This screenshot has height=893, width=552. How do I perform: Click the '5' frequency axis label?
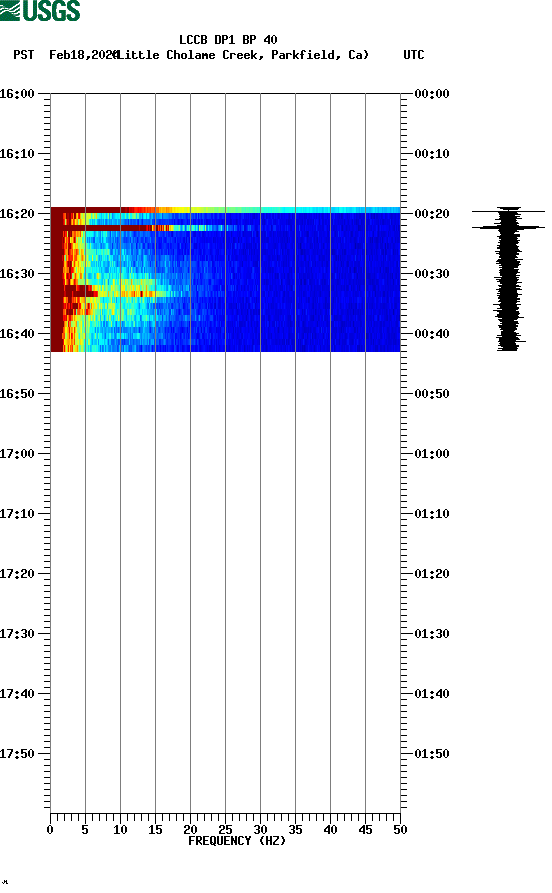tap(85, 830)
